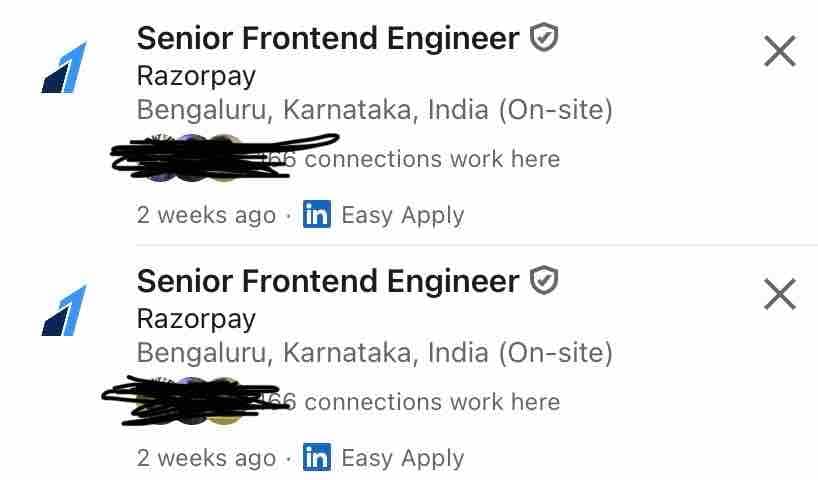Viewport: 818px width, 480px height.
Task: Click the verified shield badge in the second listing
Action: click(543, 281)
